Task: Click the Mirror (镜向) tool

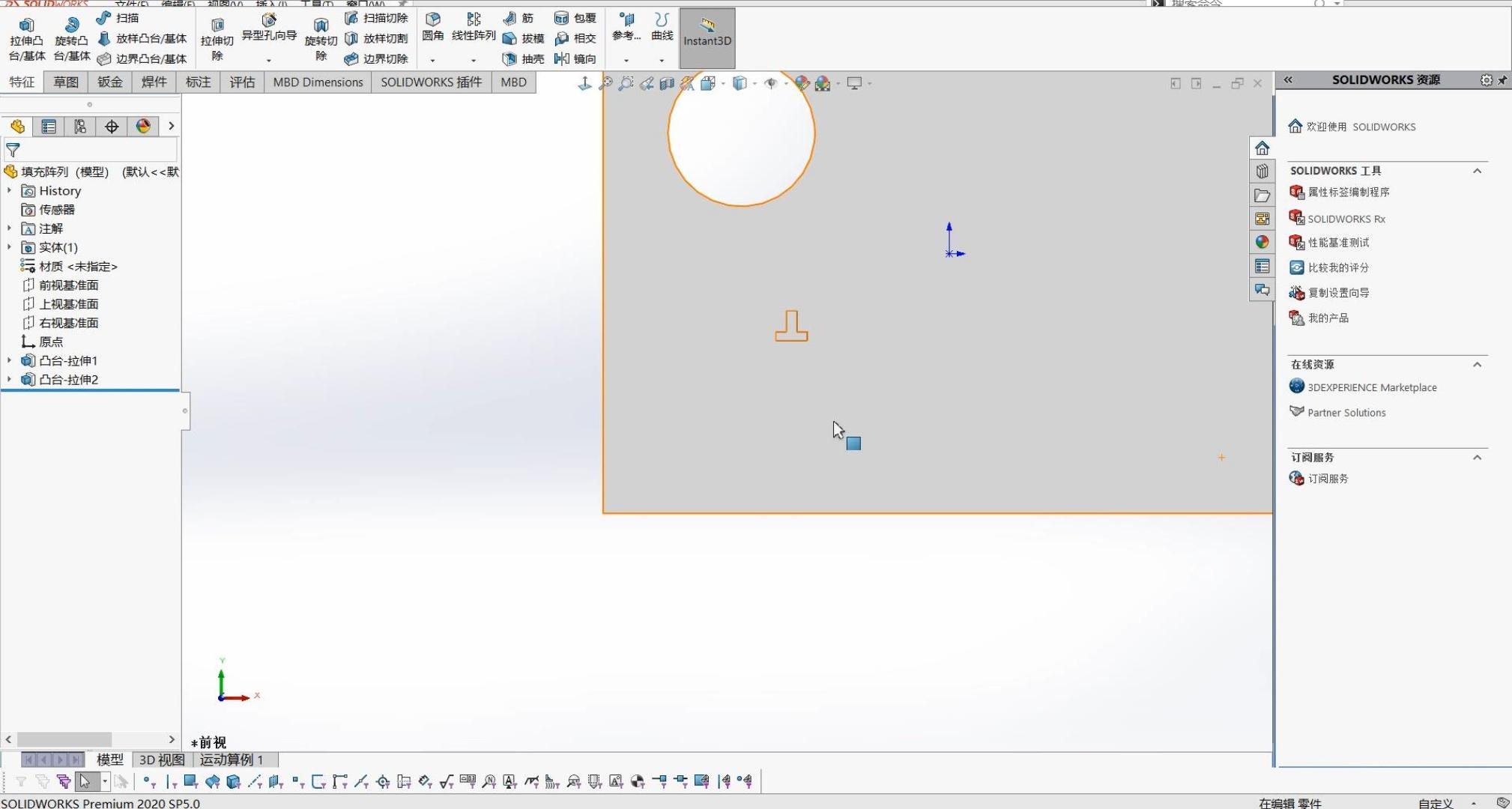Action: tap(563, 58)
